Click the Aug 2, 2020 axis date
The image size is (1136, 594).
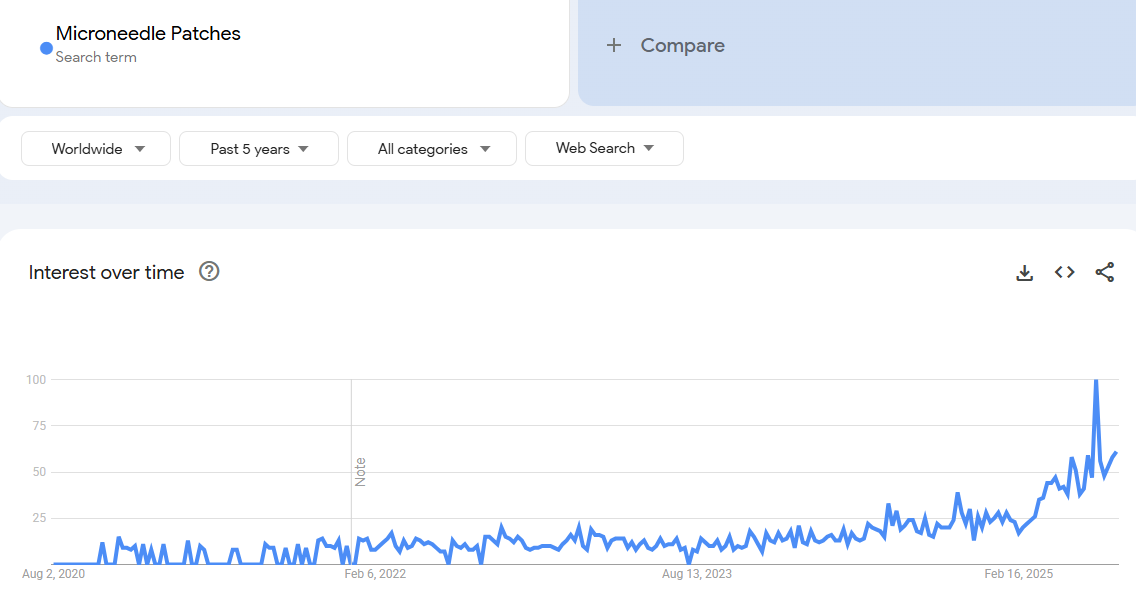pyautogui.click(x=53, y=574)
